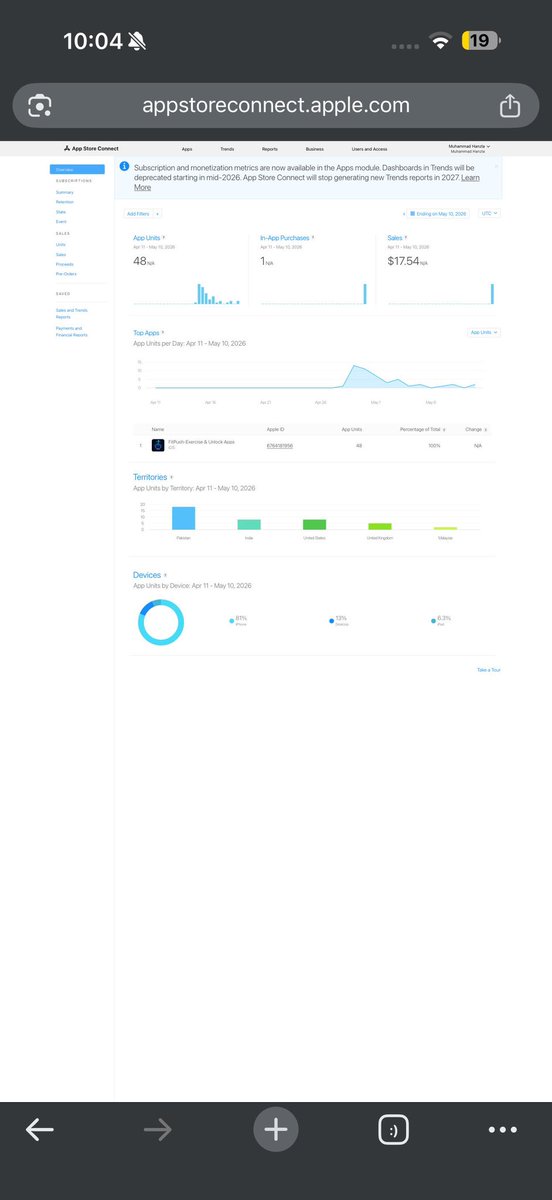Click the Top Apps section heading
Viewport: 552px width, 1200px height.
(146, 331)
